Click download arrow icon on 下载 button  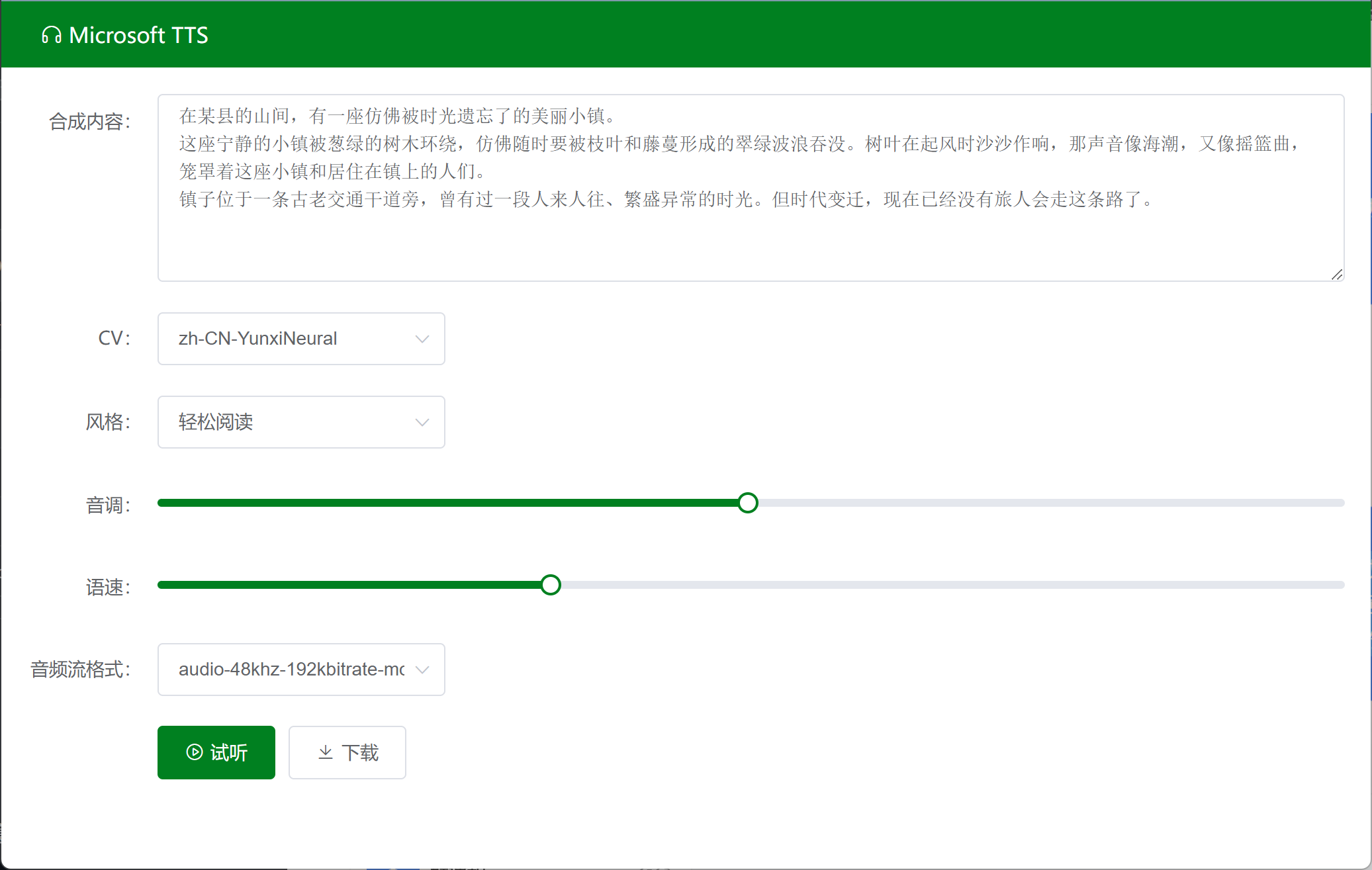click(x=326, y=752)
